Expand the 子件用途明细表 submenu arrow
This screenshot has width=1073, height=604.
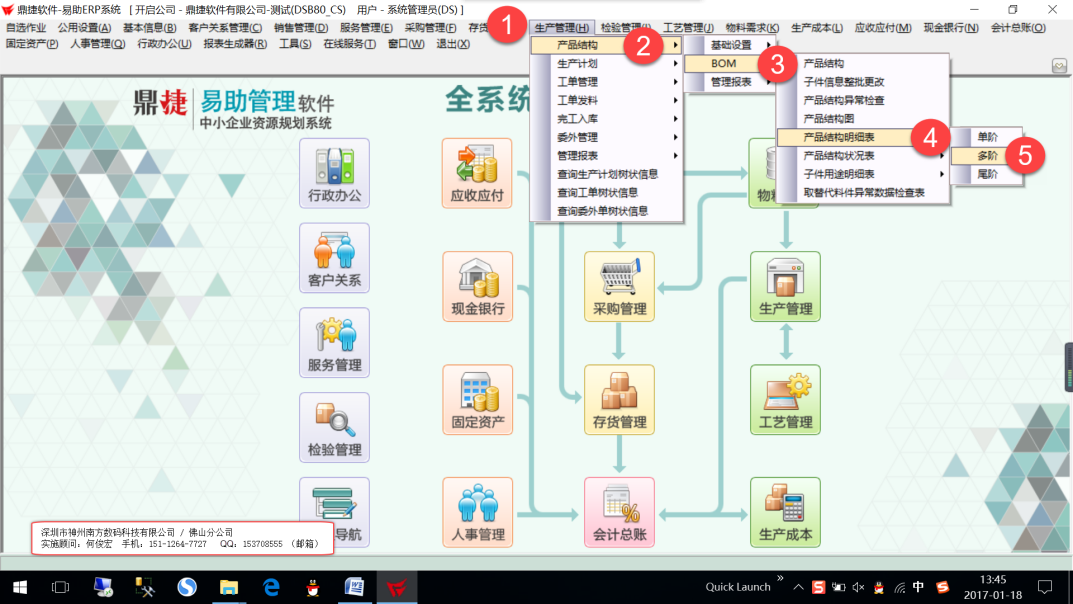pyautogui.click(x=942, y=174)
